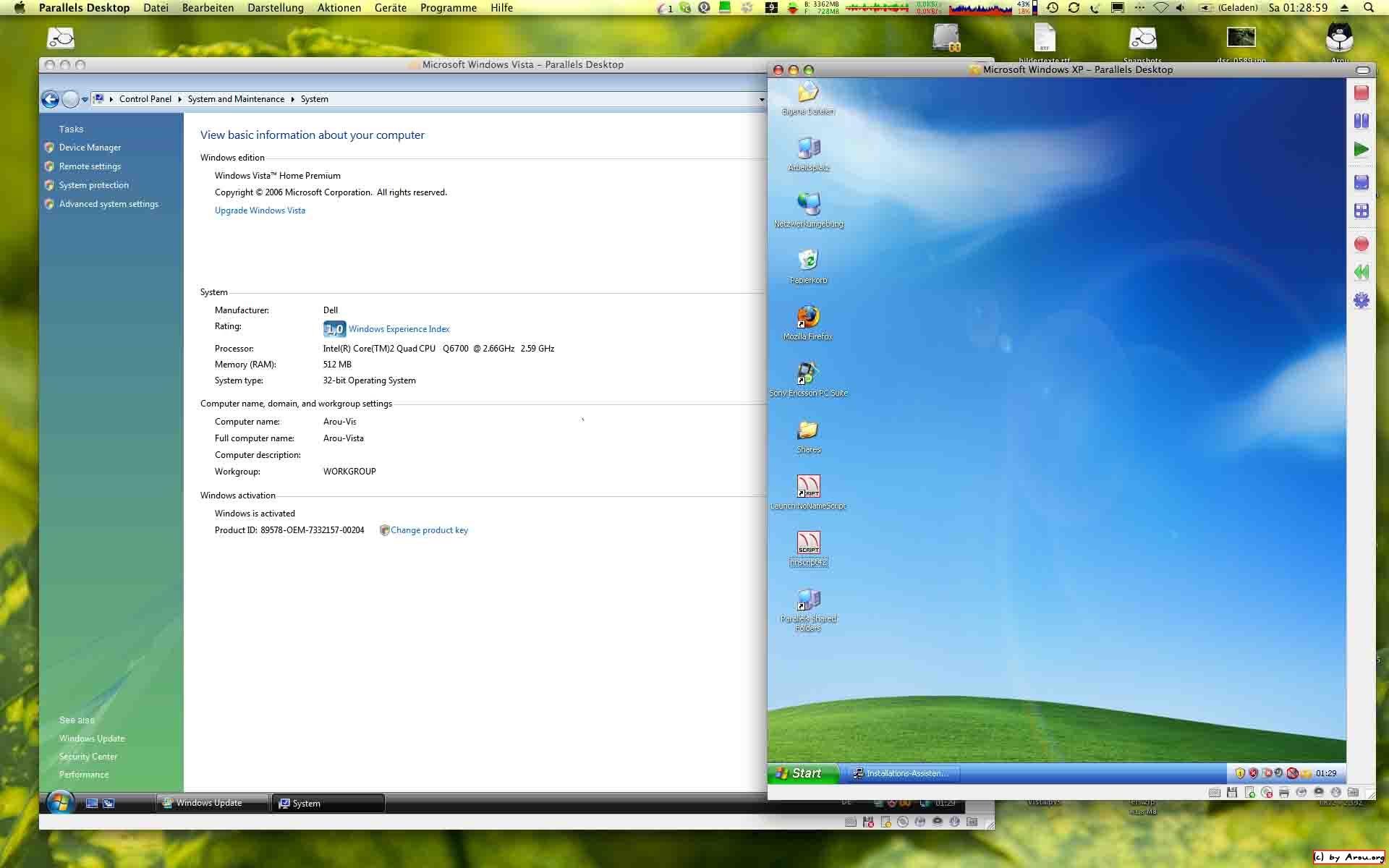Click the Vista Start orb

pos(60,802)
